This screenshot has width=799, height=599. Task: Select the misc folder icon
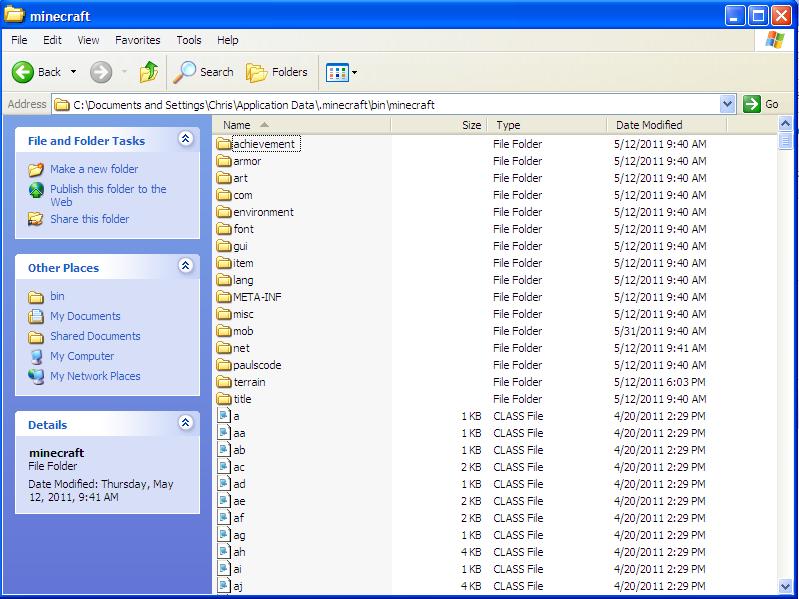(x=224, y=314)
